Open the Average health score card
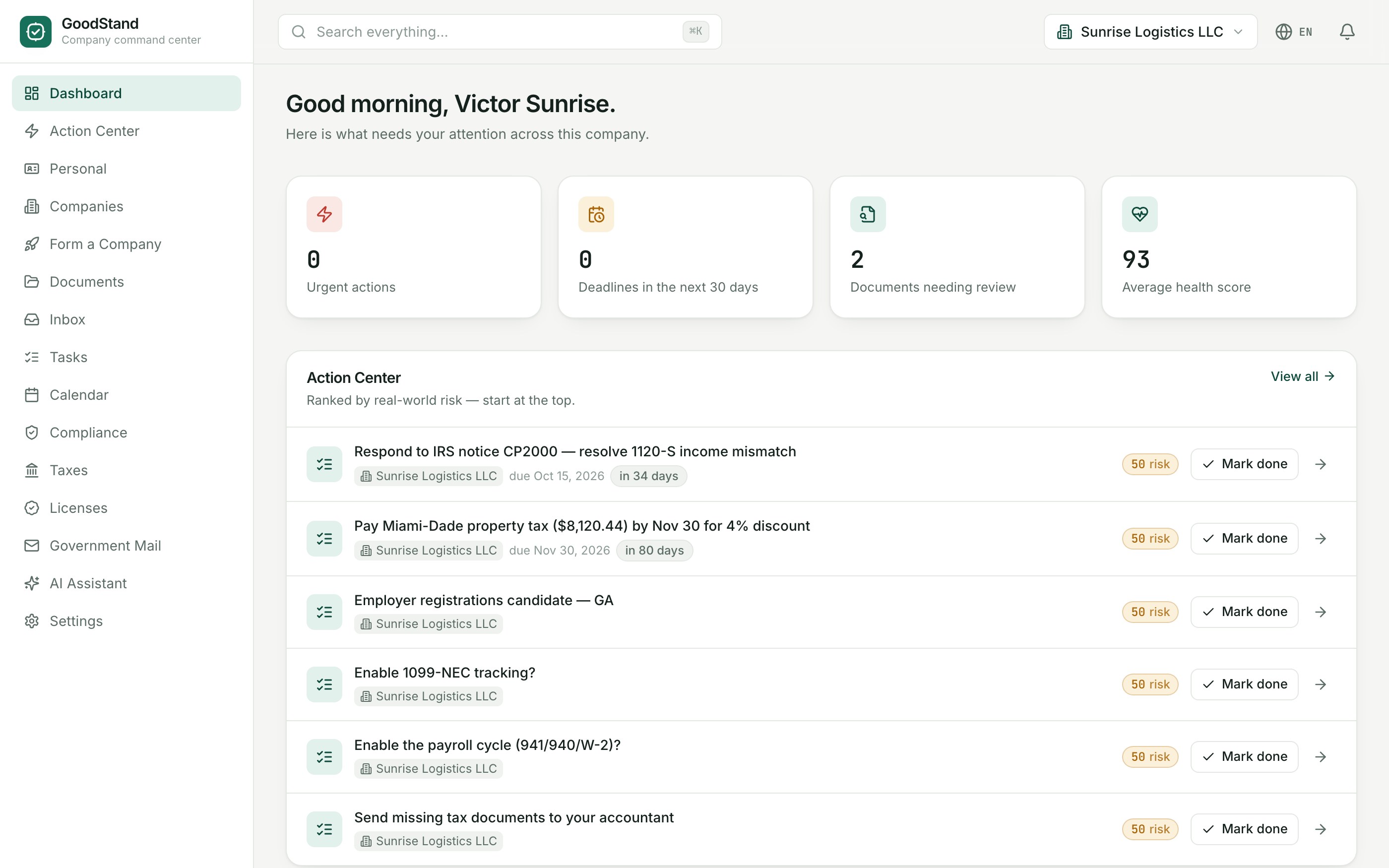 tap(1229, 247)
